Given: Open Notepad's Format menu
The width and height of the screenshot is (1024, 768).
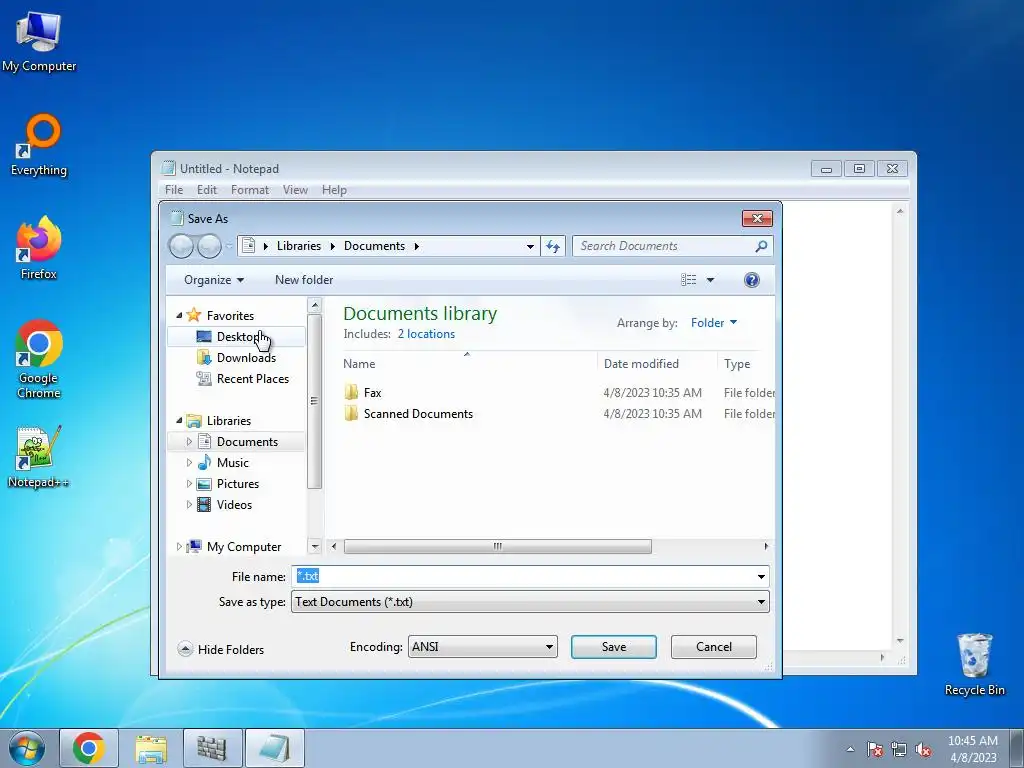Looking at the screenshot, I should (x=249, y=189).
